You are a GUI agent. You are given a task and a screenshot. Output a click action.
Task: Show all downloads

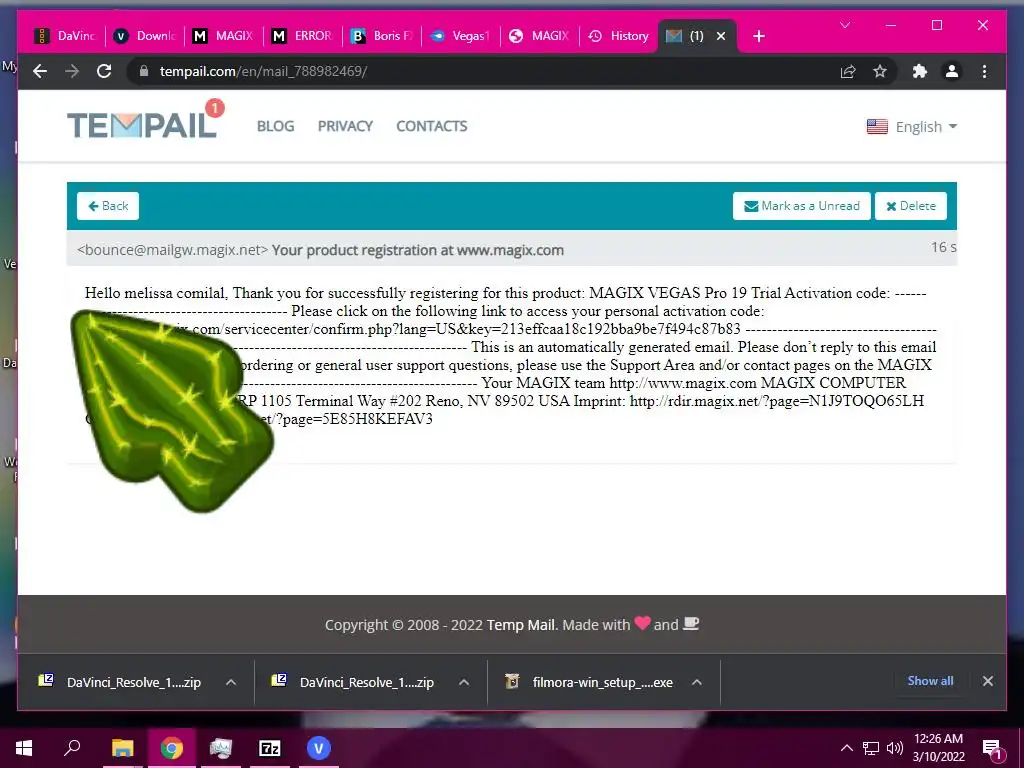[930, 680]
